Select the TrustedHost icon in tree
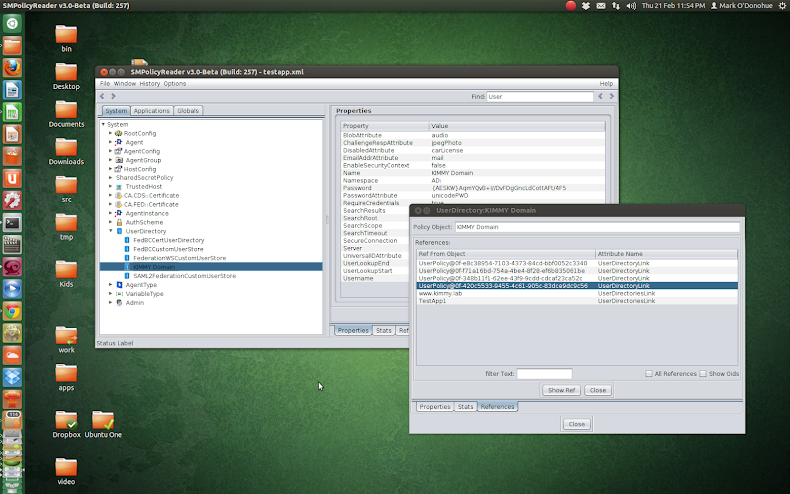Image resolution: width=790 pixels, height=494 pixels. click(x=119, y=186)
